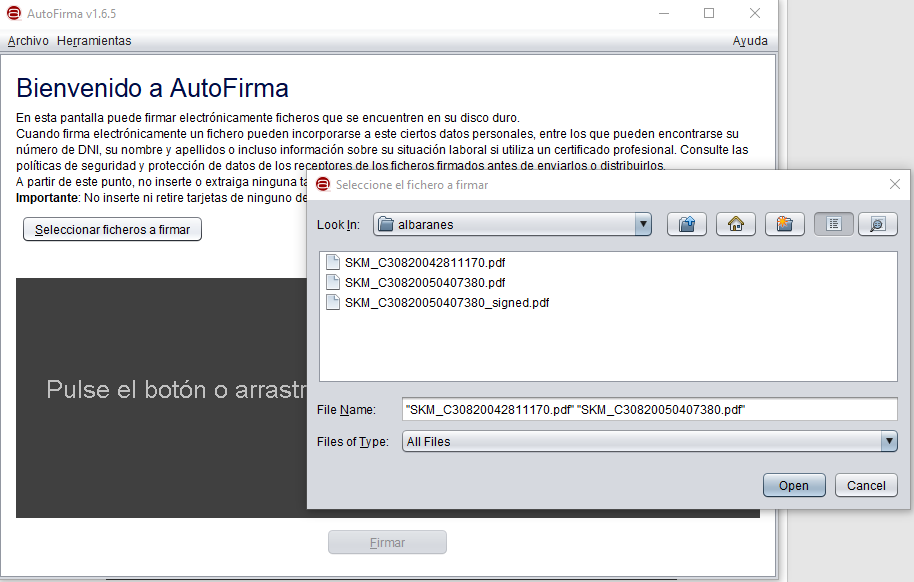Image resolution: width=914 pixels, height=582 pixels.
Task: Click the disabled Firmar button
Action: pyautogui.click(x=388, y=542)
